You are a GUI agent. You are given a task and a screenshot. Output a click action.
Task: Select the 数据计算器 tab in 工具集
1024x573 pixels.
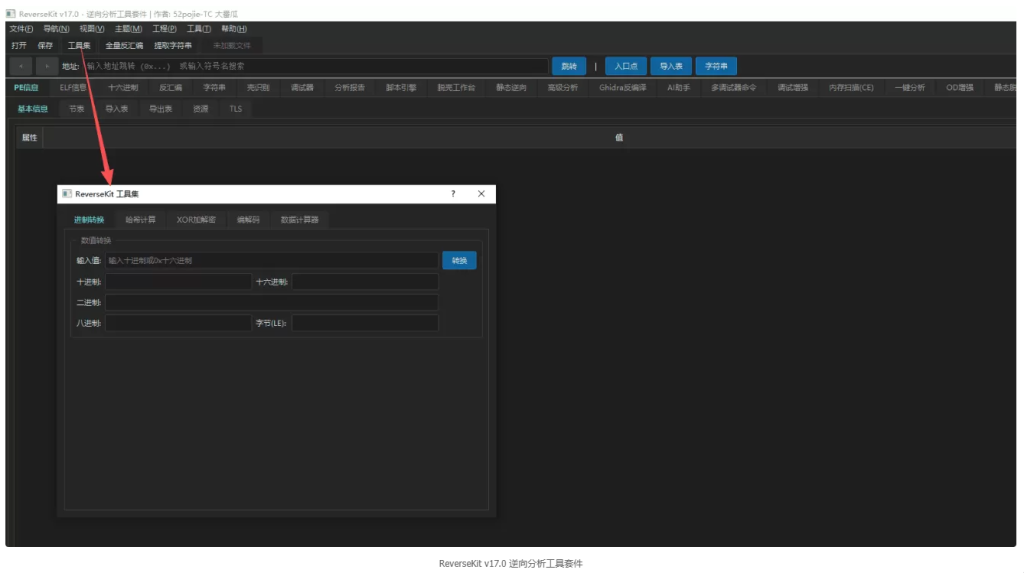(x=300, y=220)
